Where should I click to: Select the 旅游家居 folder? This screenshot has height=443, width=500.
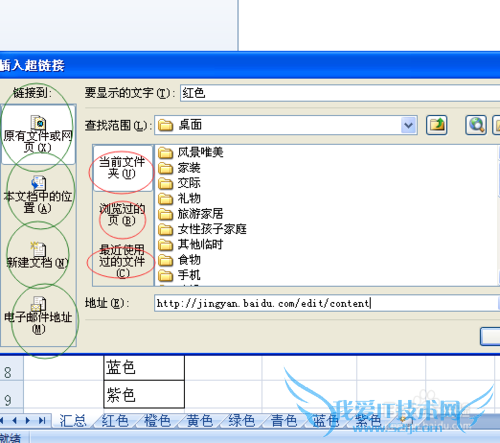tap(190, 214)
